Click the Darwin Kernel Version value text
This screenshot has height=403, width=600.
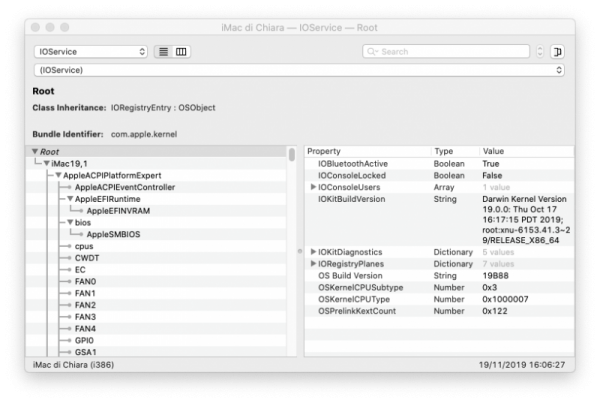[x=526, y=220]
